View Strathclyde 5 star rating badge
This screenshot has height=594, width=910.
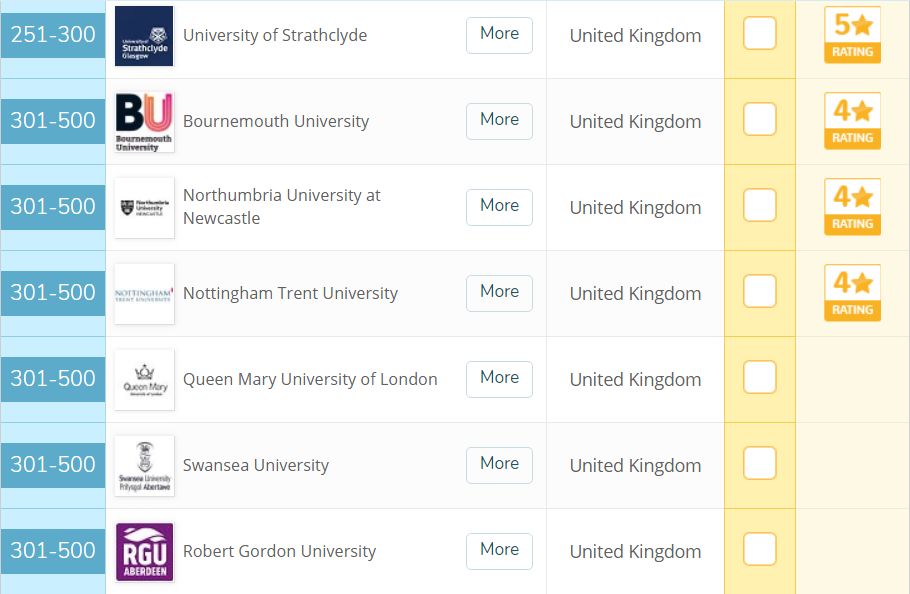[852, 35]
